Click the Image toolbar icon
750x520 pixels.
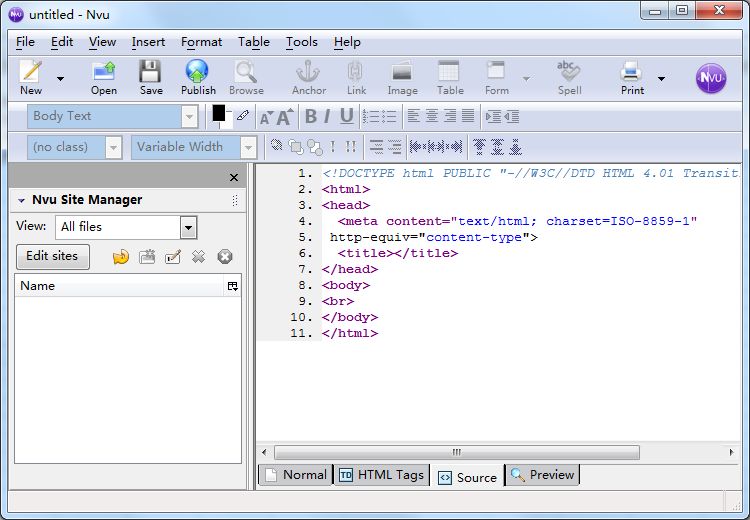coord(402,77)
